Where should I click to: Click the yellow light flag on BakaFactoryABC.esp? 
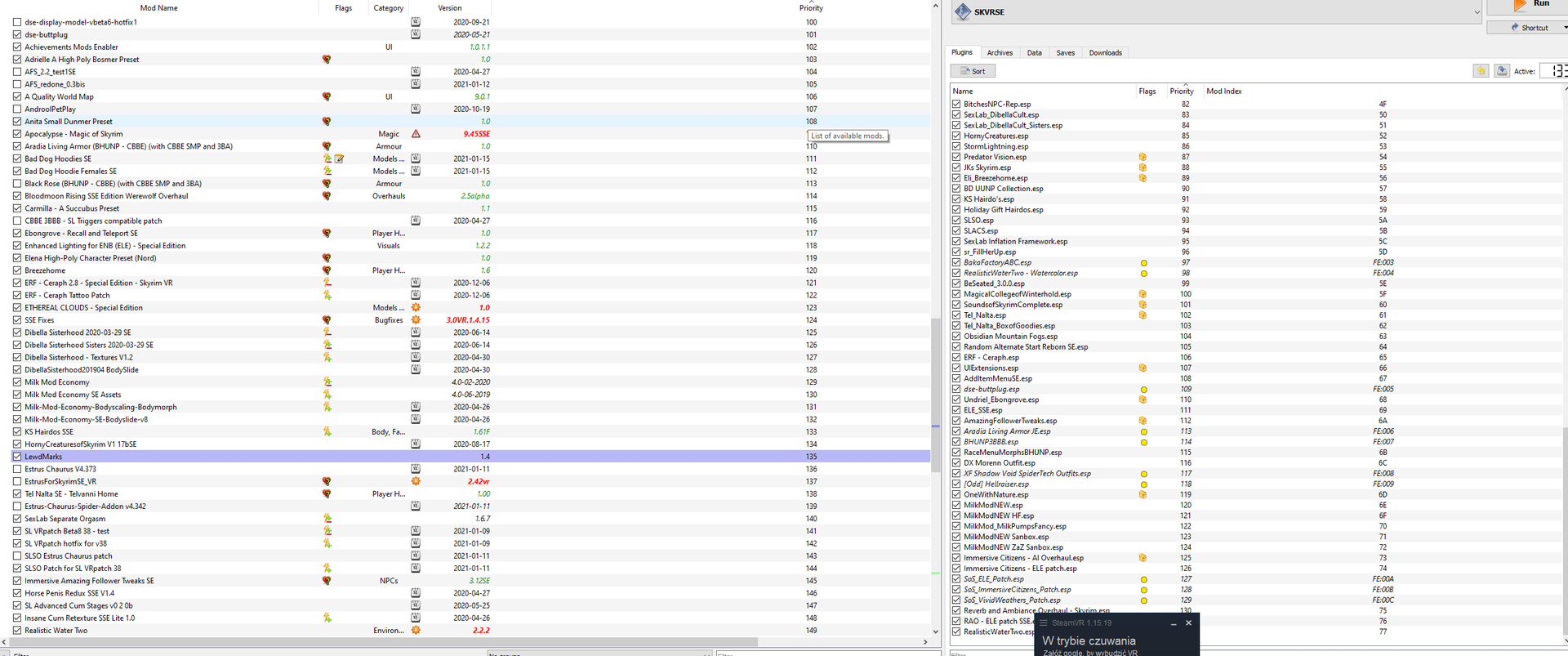(1143, 263)
